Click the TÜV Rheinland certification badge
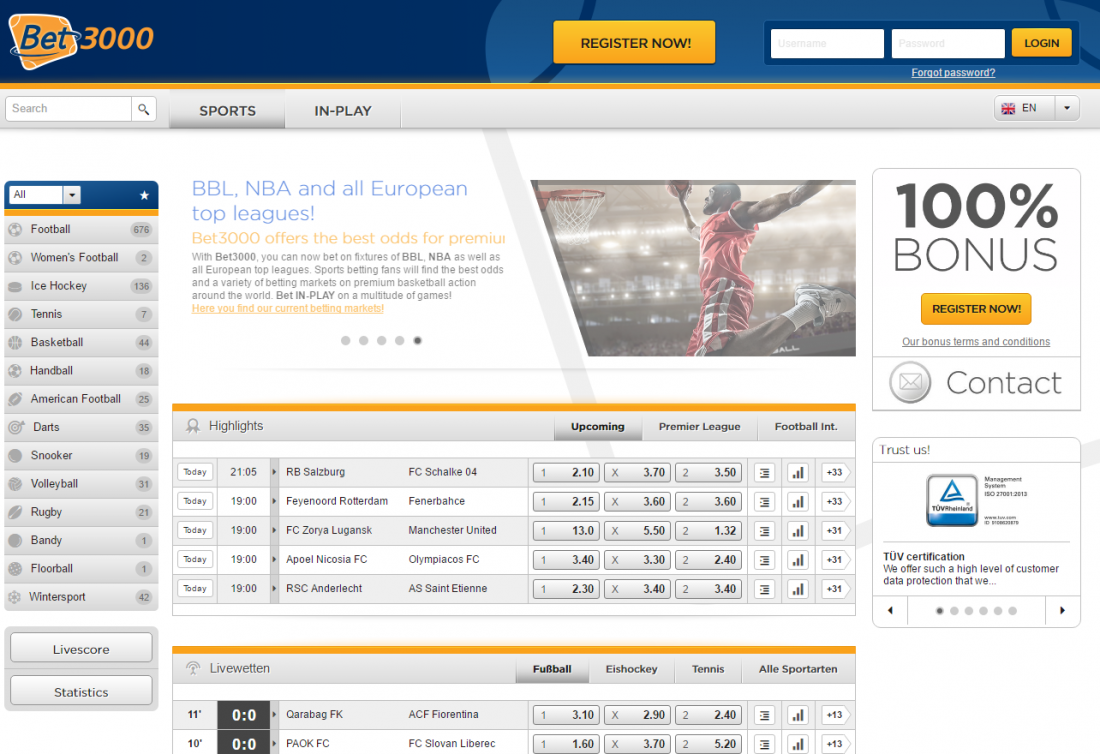1100x754 pixels. [952, 500]
